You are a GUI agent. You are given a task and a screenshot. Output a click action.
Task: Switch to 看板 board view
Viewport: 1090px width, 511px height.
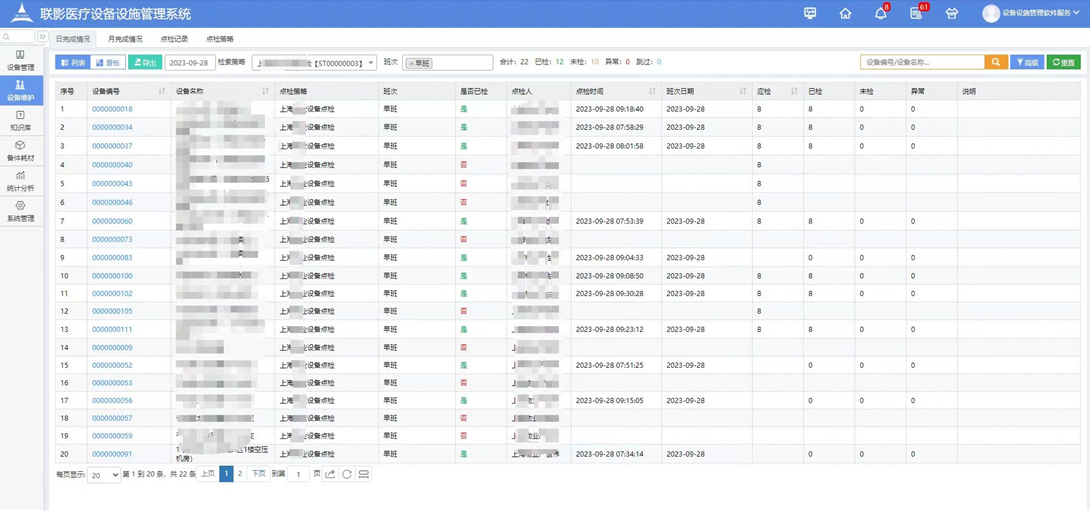108,62
